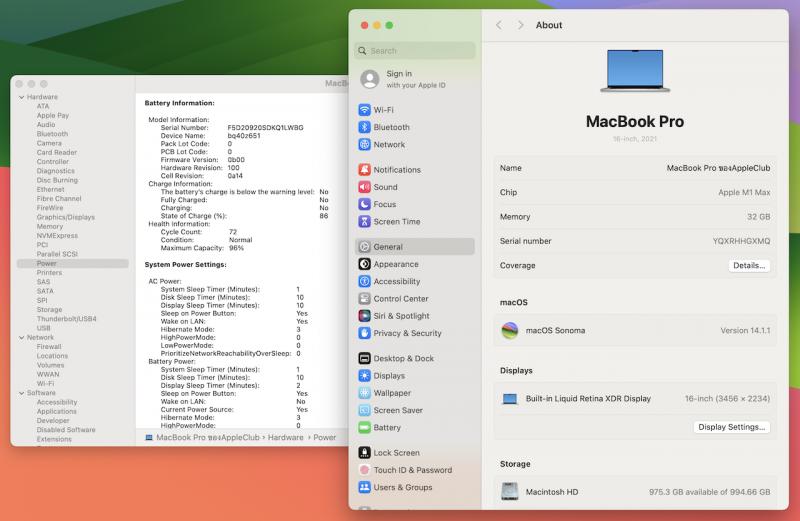Select Disabled Software in System Information sidebar
800x521 pixels.
pyautogui.click(x=66, y=430)
